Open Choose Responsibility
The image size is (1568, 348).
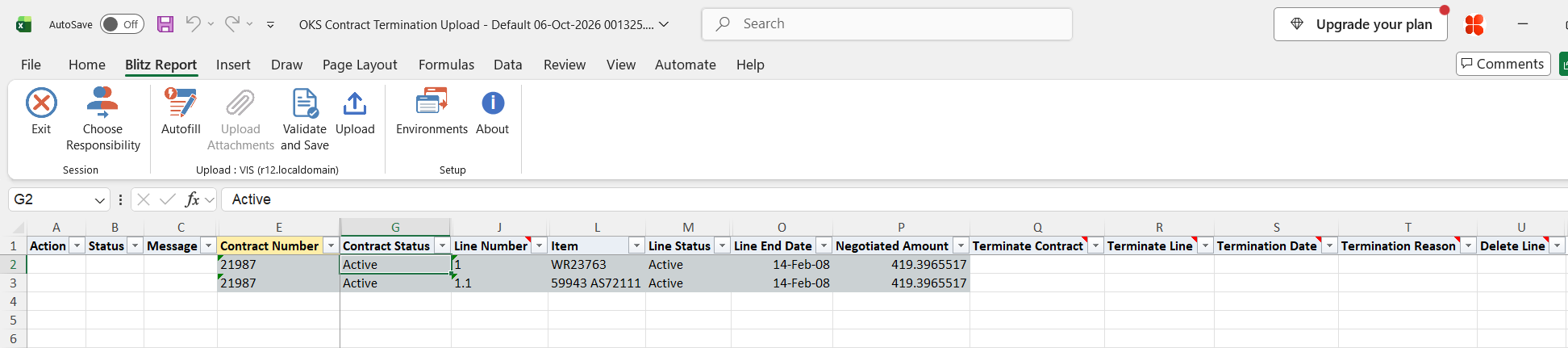pyautogui.click(x=102, y=119)
